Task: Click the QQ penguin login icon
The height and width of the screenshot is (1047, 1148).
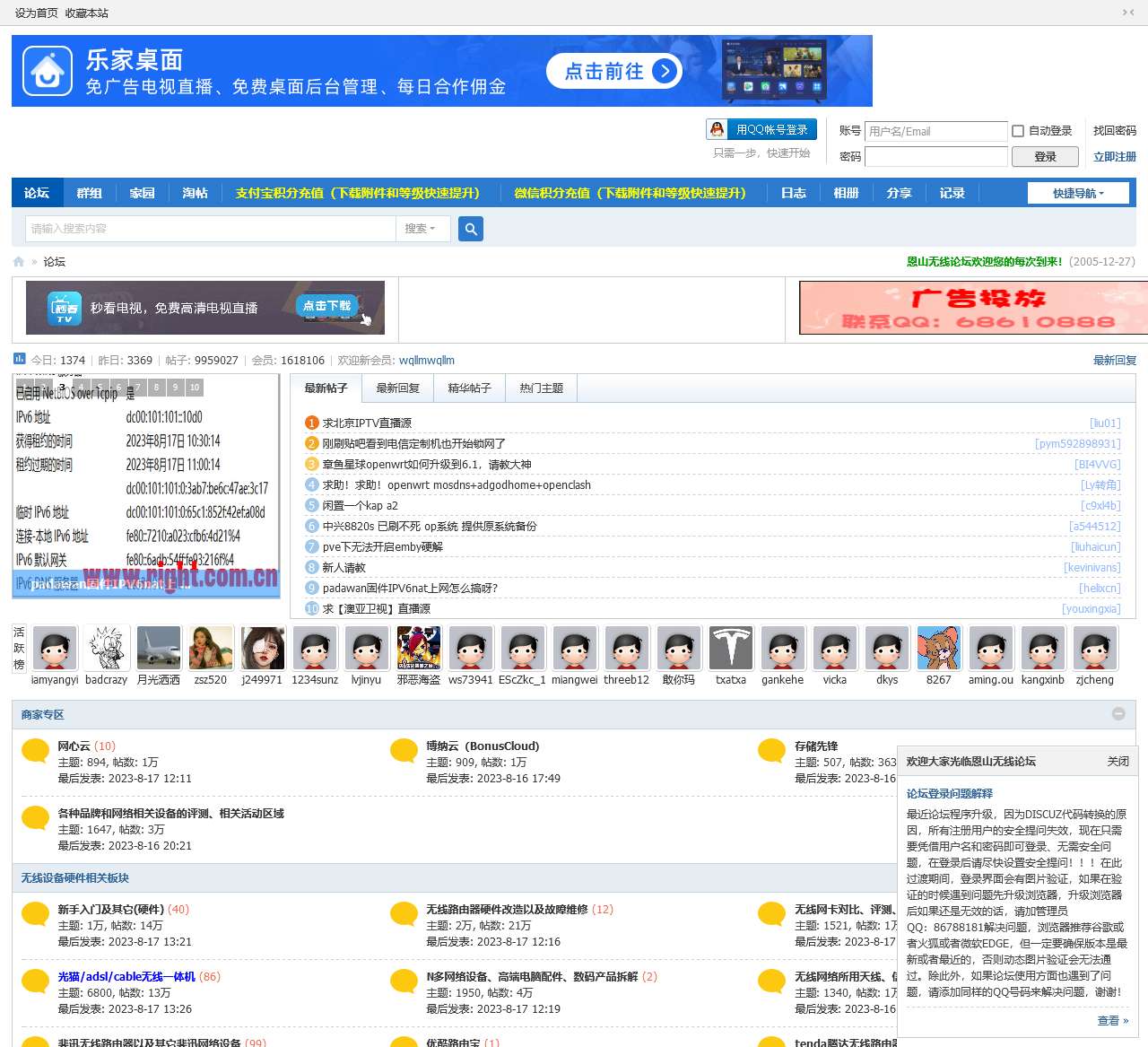Action: click(717, 130)
